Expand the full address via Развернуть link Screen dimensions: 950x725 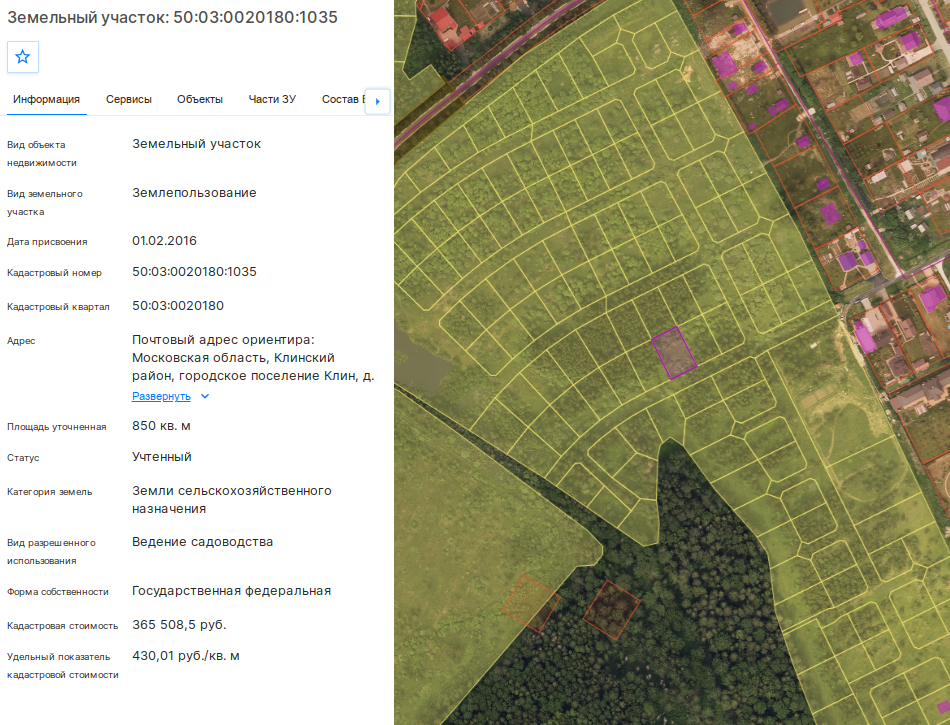click(161, 396)
